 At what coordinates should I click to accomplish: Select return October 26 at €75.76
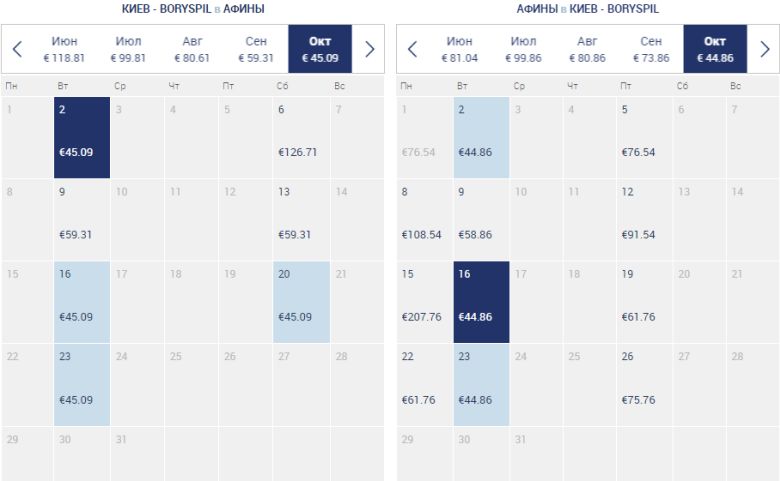[644, 384]
